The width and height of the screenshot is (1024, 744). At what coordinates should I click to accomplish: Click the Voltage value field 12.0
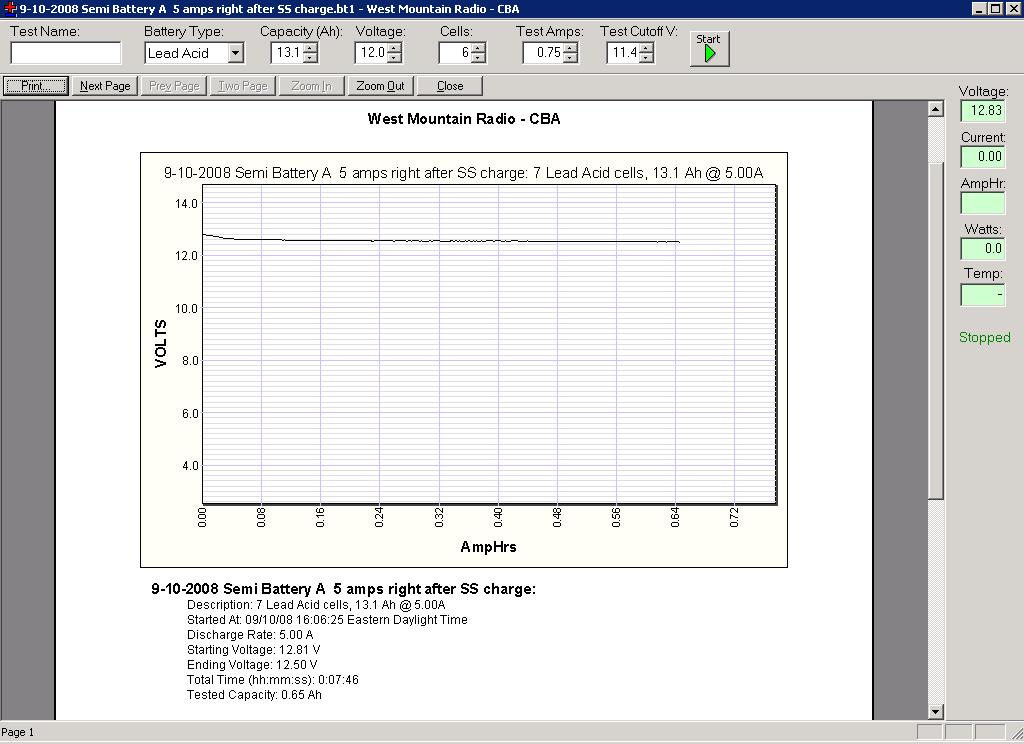[372, 53]
